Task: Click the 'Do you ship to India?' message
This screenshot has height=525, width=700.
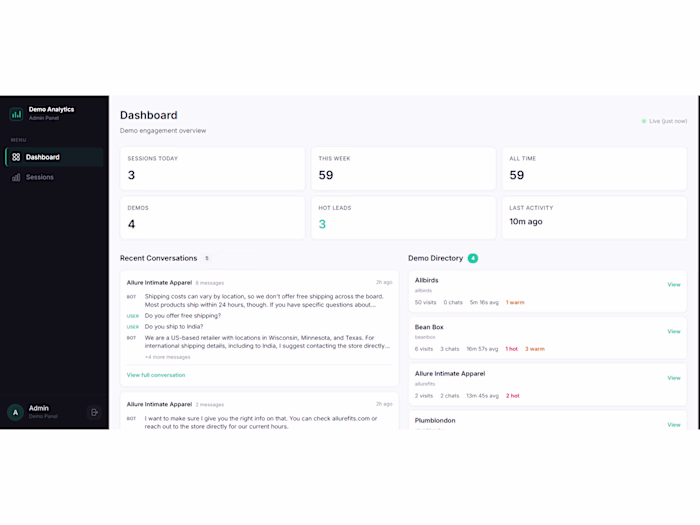Action: coord(174,327)
